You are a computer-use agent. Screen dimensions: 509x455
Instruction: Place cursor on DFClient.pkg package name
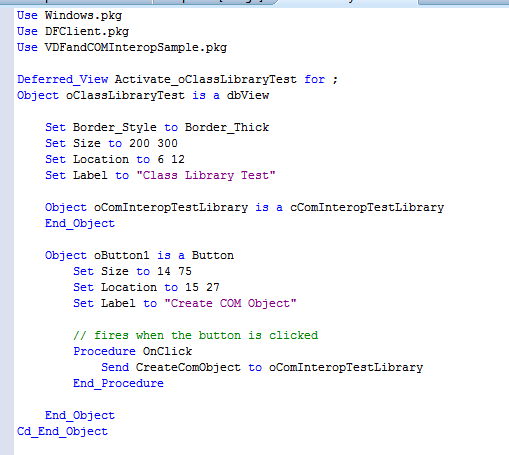pyautogui.click(x=87, y=31)
